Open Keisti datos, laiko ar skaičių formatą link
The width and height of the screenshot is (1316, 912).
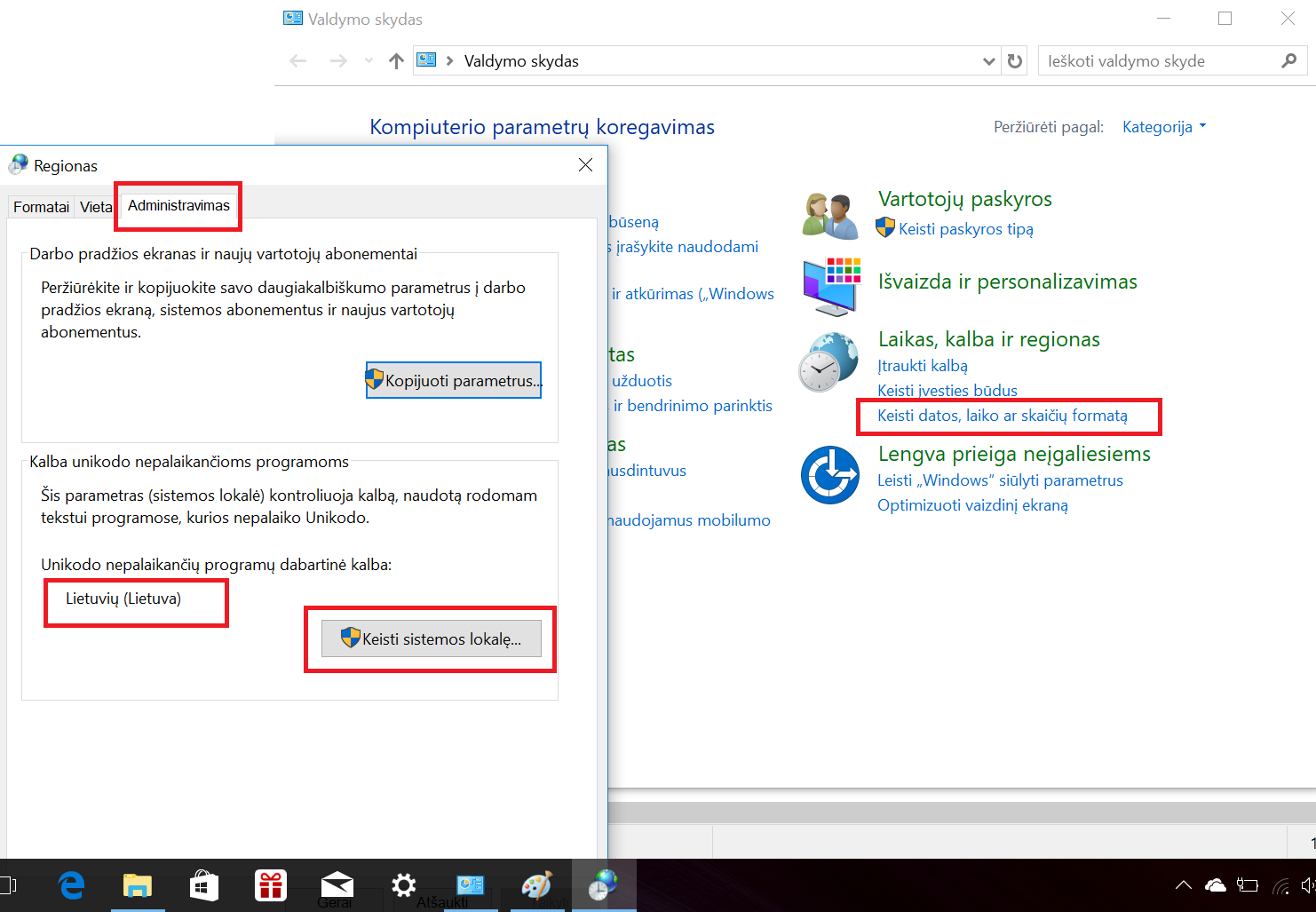(x=1002, y=416)
